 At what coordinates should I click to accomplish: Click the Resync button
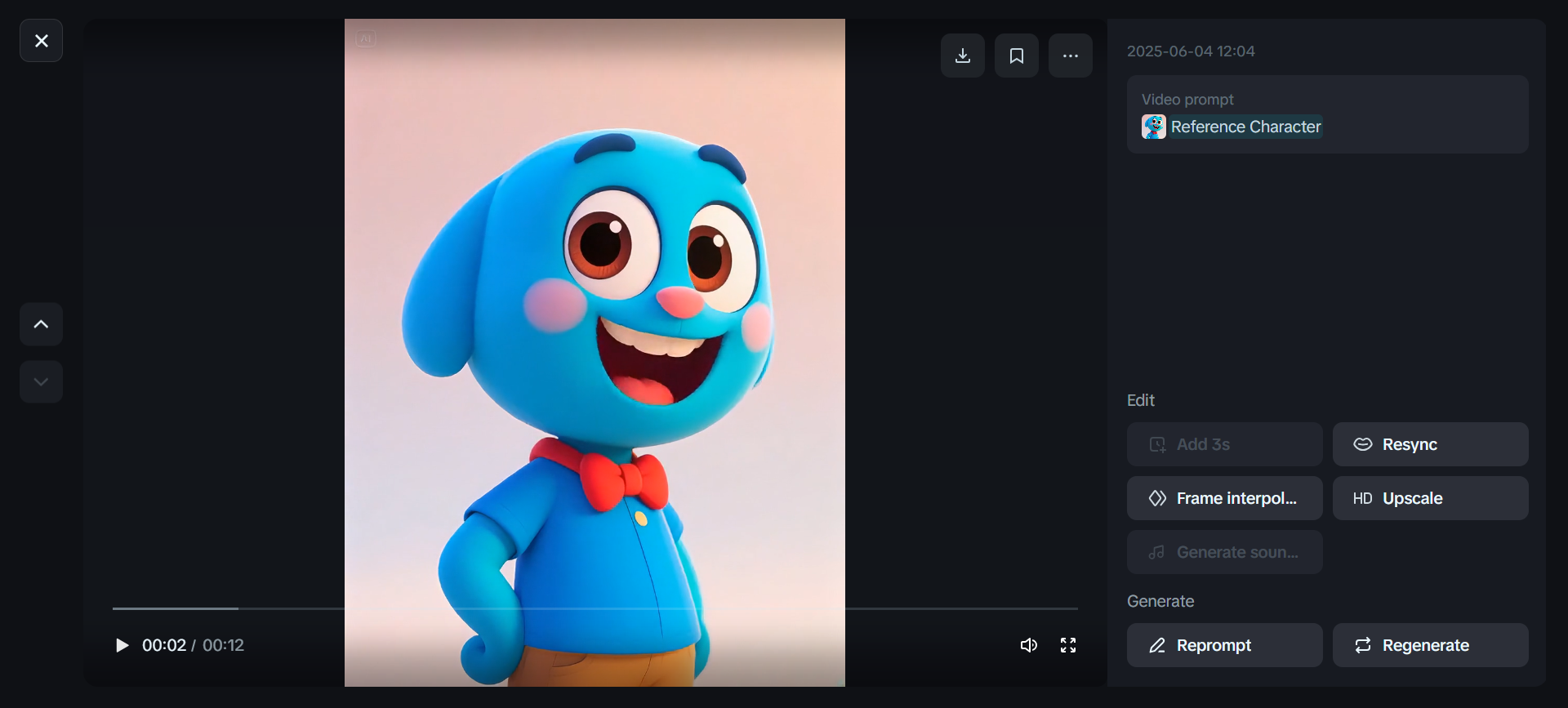pos(1431,444)
